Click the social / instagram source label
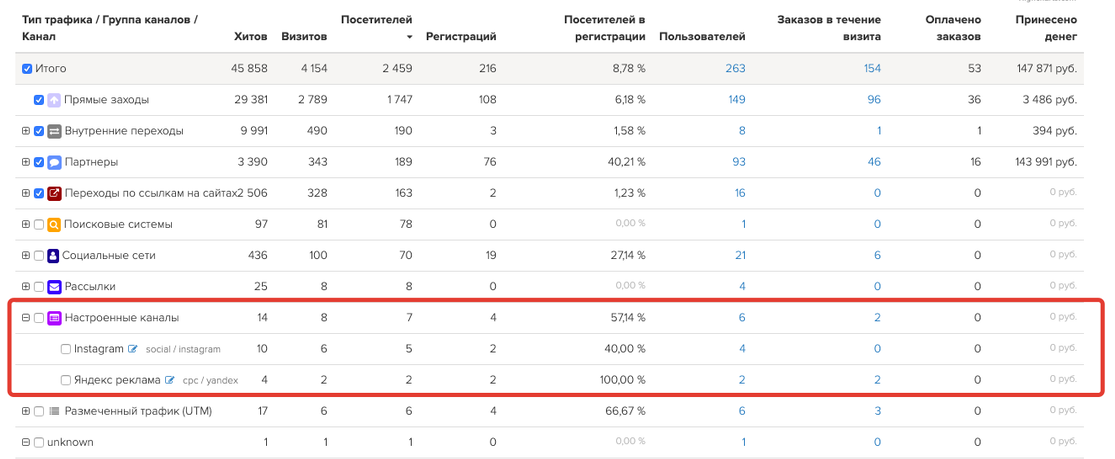 point(183,349)
